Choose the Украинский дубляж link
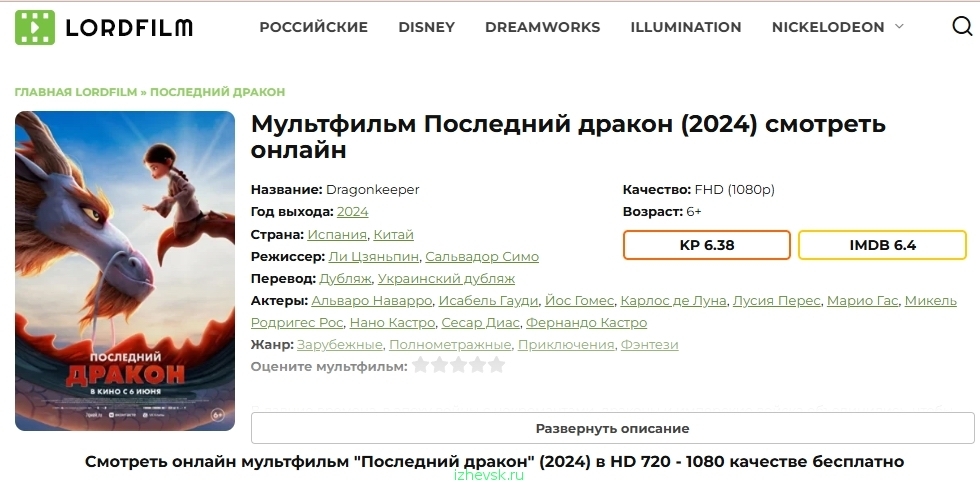The width and height of the screenshot is (980, 482). tap(446, 278)
